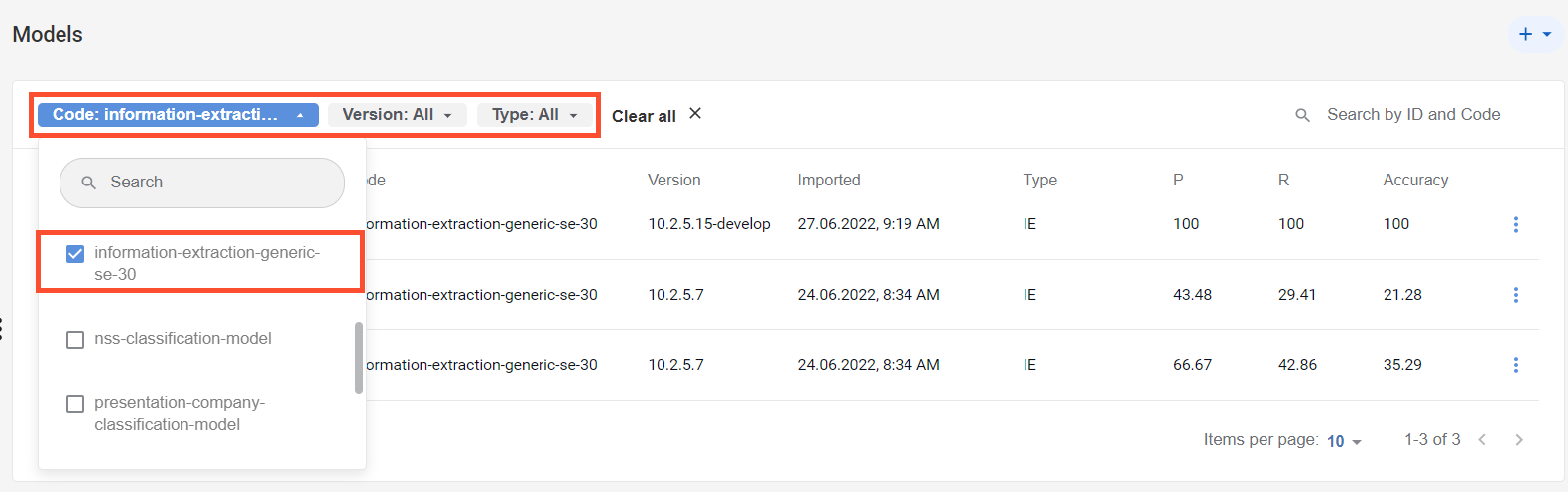Open kebab menu for row with accuracy 35.29
Viewport: 1568px width, 492px height.
1515,365
